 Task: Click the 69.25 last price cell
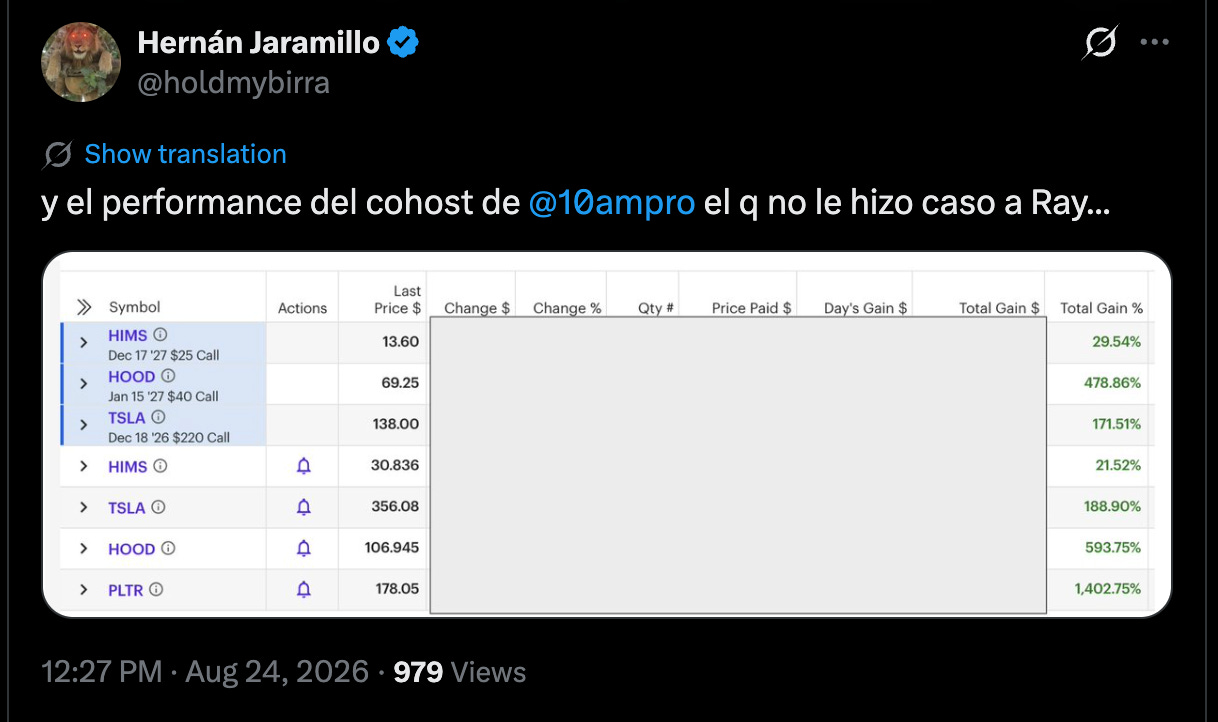coord(400,383)
